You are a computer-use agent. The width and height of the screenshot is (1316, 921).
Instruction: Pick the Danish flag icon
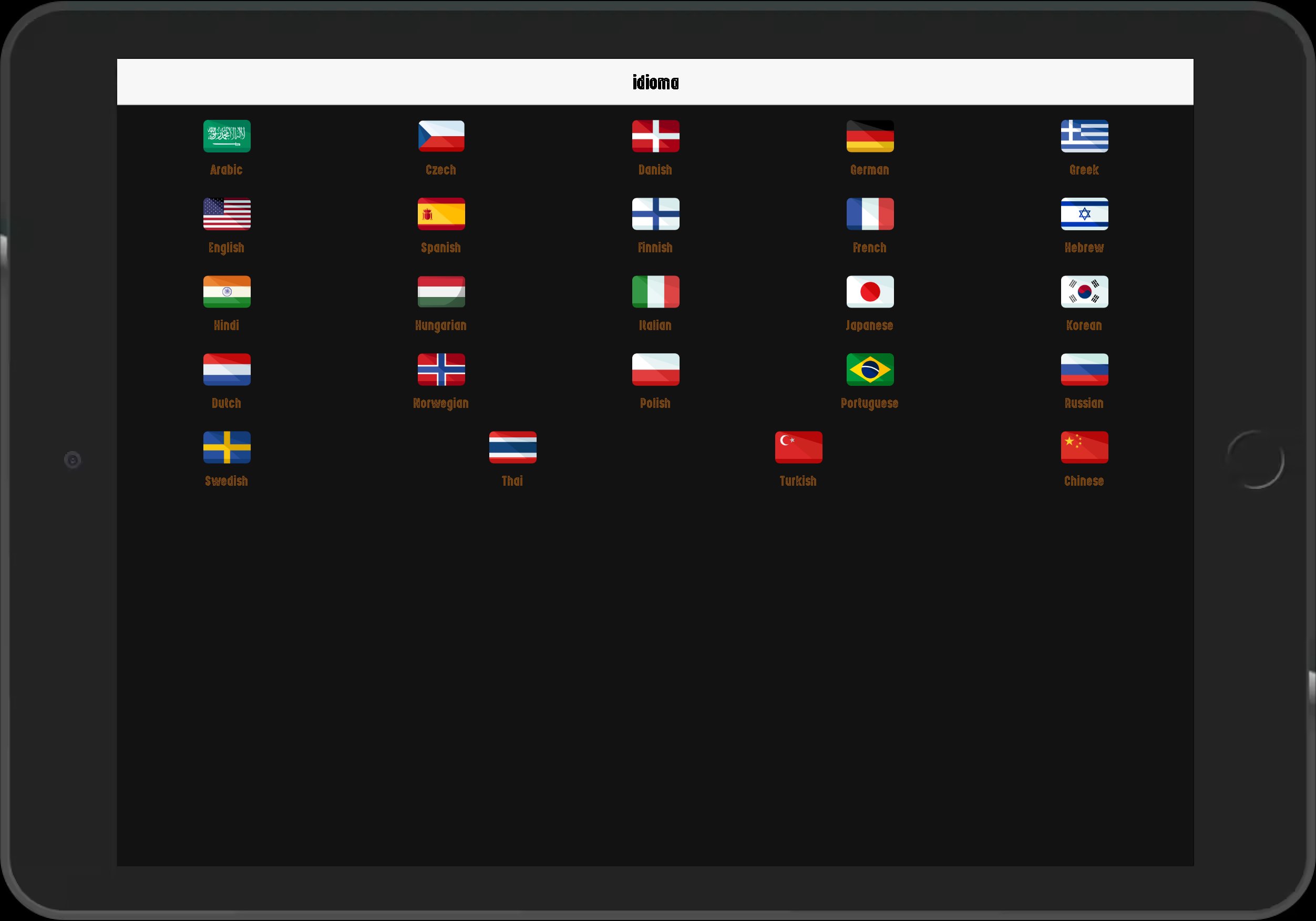pyautogui.click(x=655, y=136)
